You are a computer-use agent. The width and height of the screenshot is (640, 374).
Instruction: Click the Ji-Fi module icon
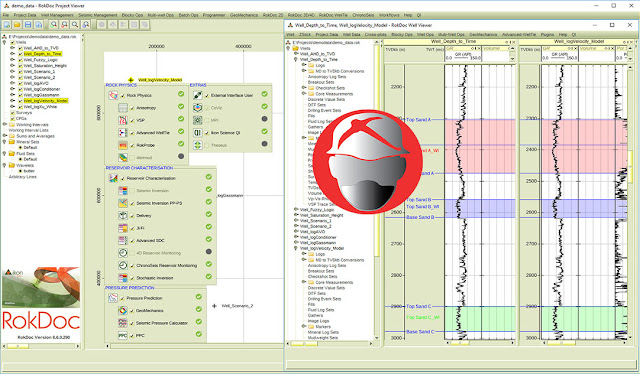coord(123,228)
